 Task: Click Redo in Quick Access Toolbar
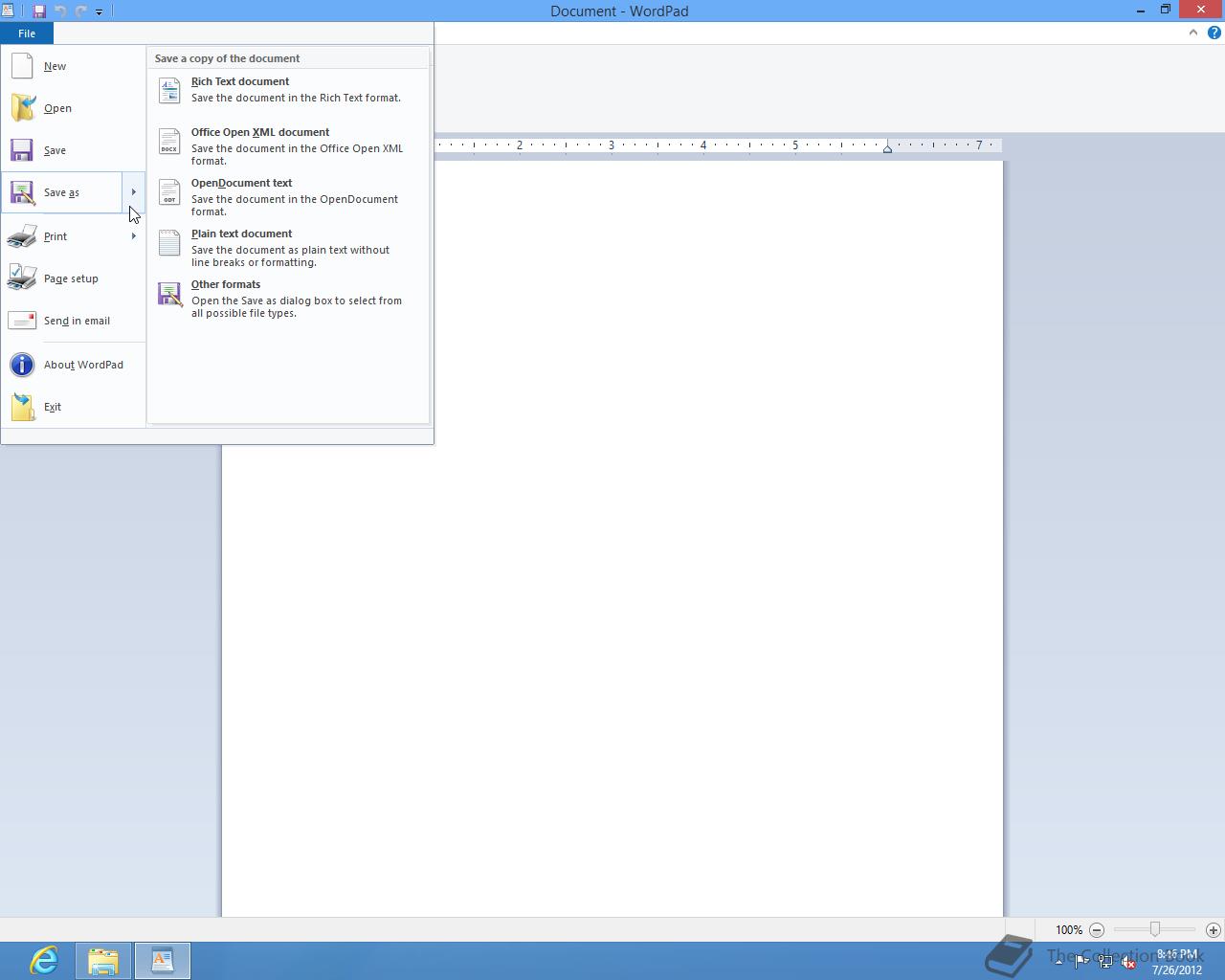(80, 11)
